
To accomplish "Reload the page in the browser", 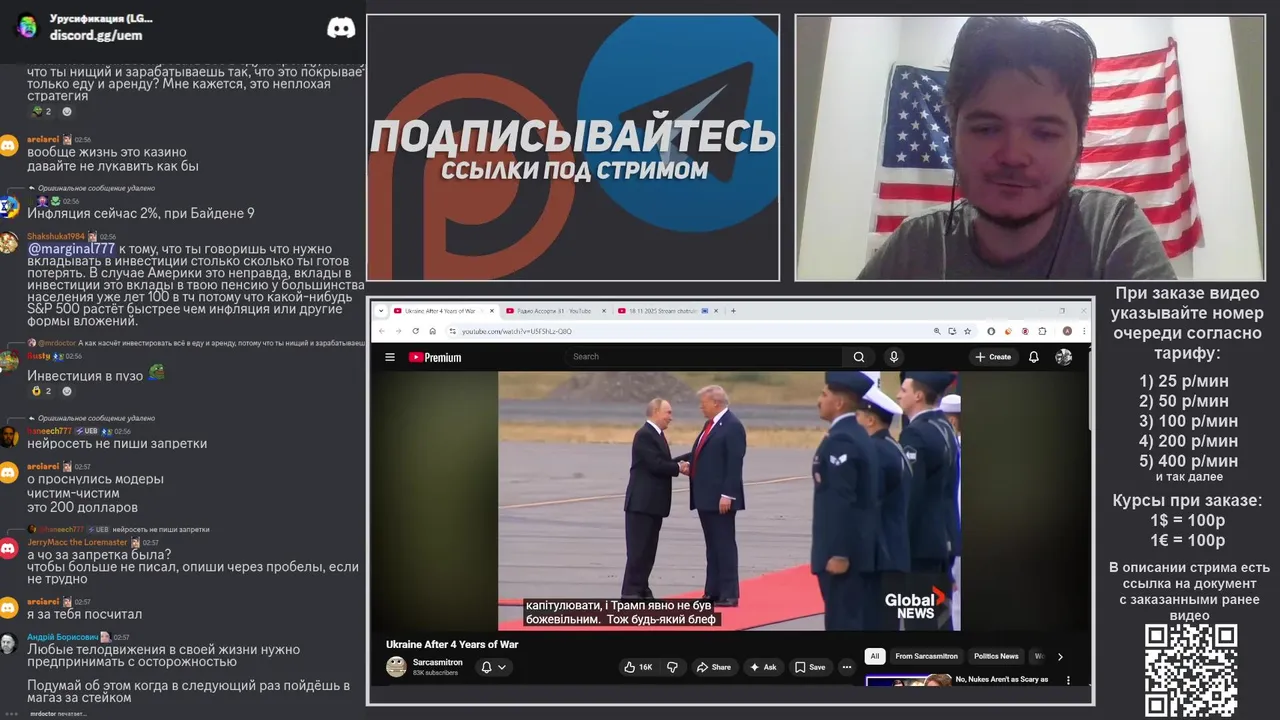I will coord(416,331).
